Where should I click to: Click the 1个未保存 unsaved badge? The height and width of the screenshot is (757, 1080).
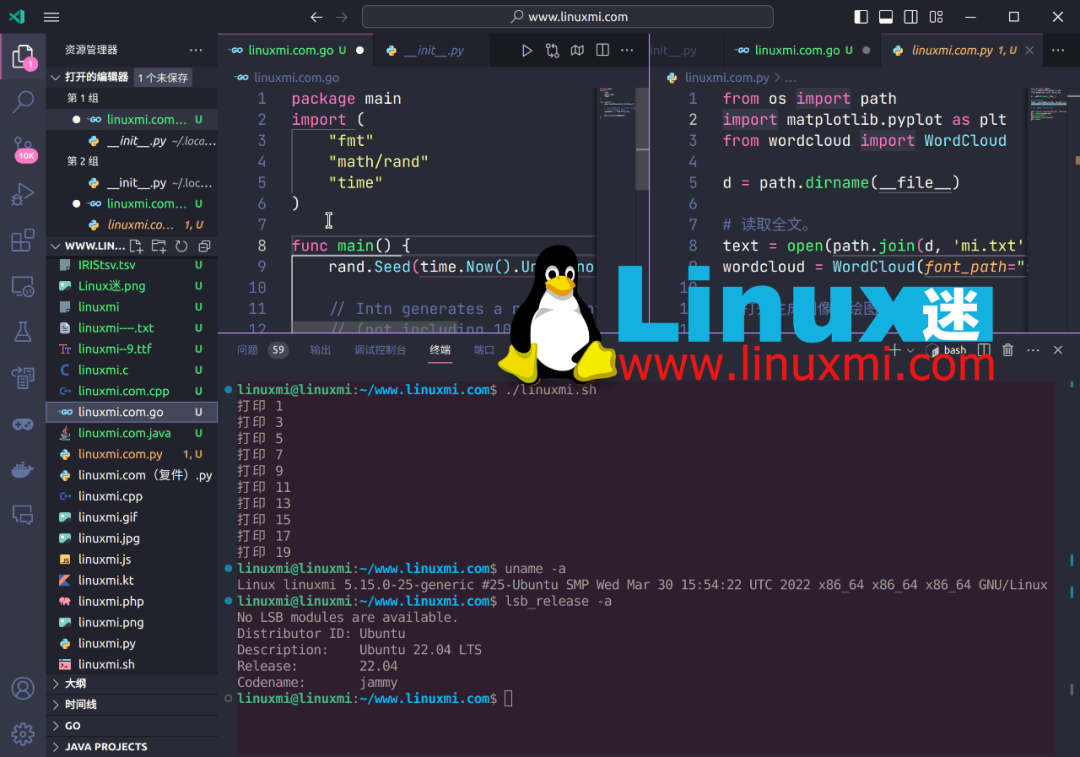click(163, 78)
